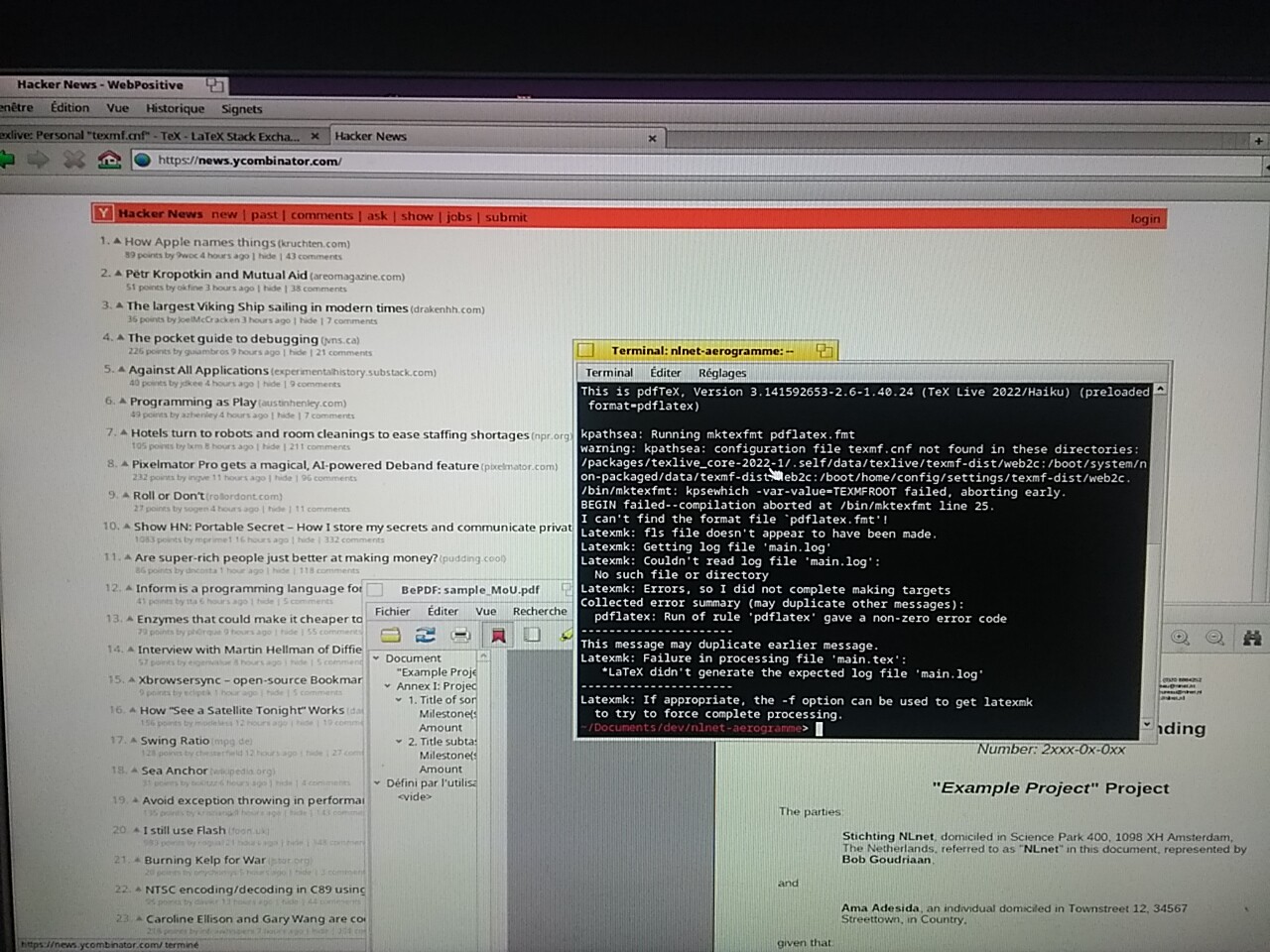Screen dimensions: 1270x952
Task: Collapse the '2. Title subtask' outline node
Action: pyautogui.click(x=399, y=741)
